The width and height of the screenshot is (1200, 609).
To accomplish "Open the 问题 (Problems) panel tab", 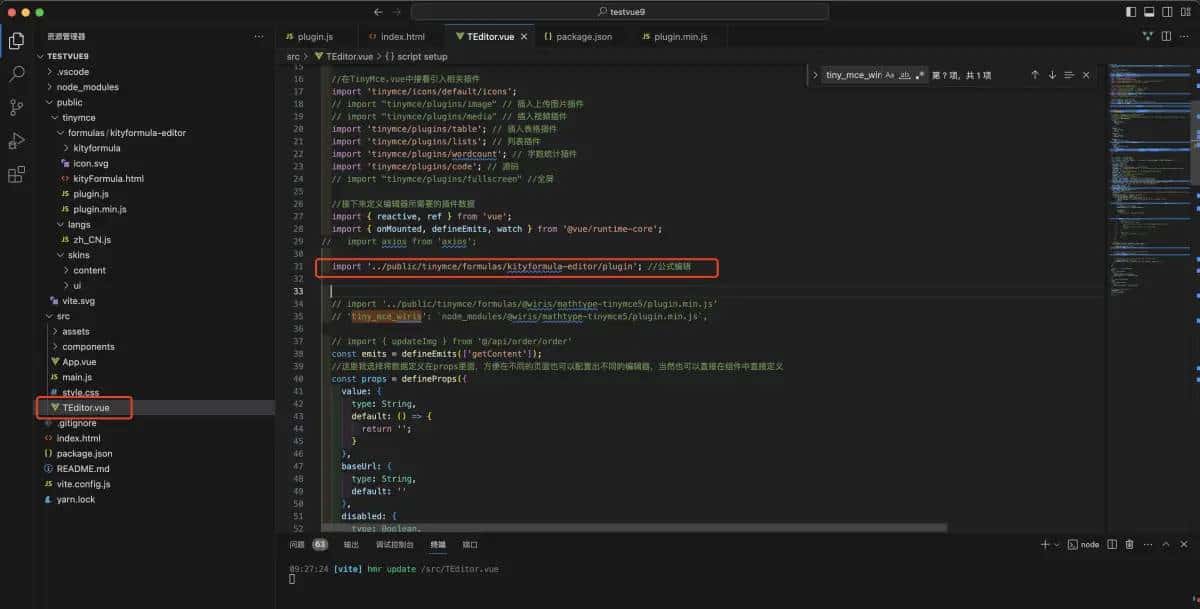I will point(295,545).
